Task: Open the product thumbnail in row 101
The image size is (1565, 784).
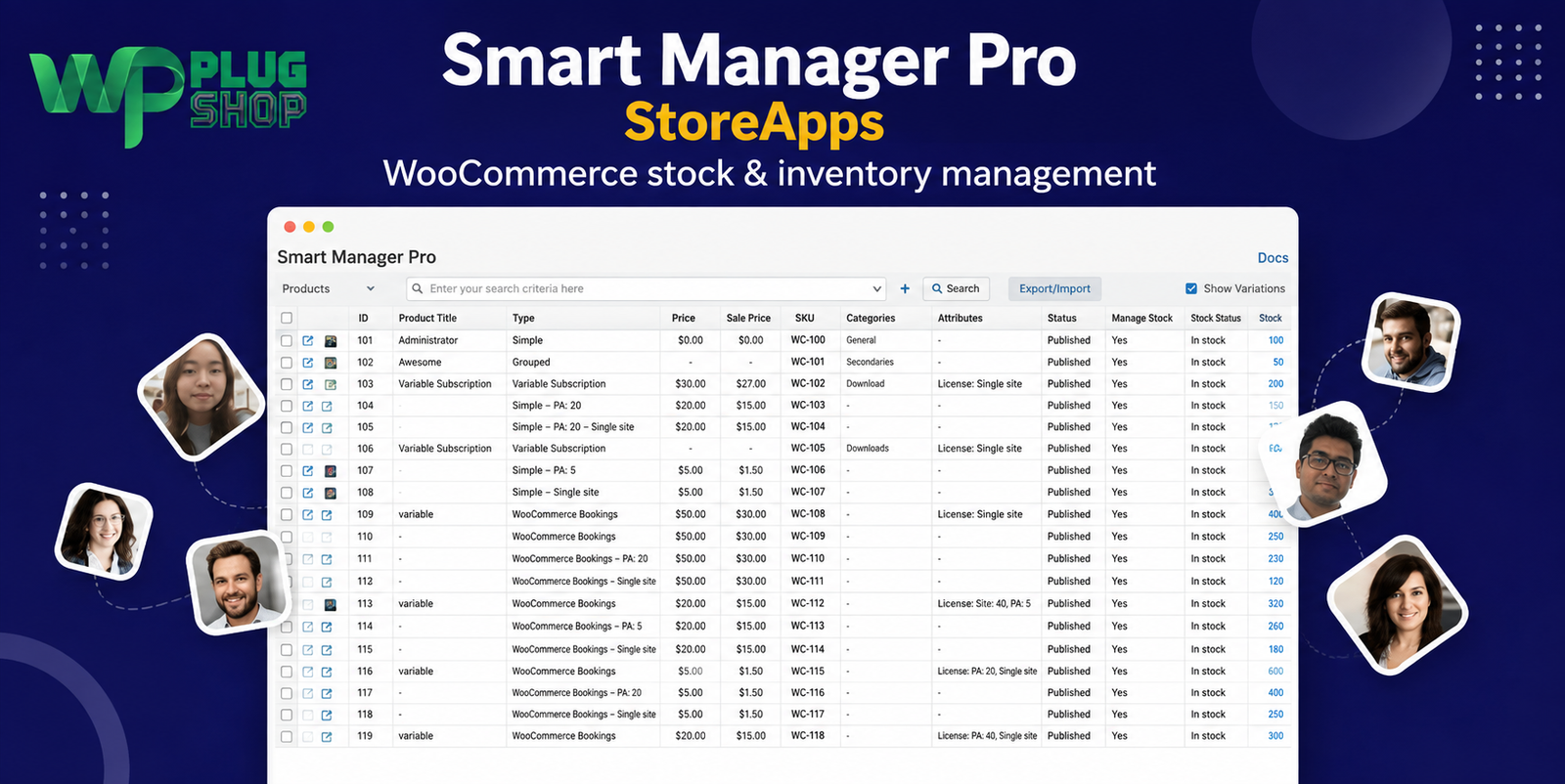Action: coord(331,341)
